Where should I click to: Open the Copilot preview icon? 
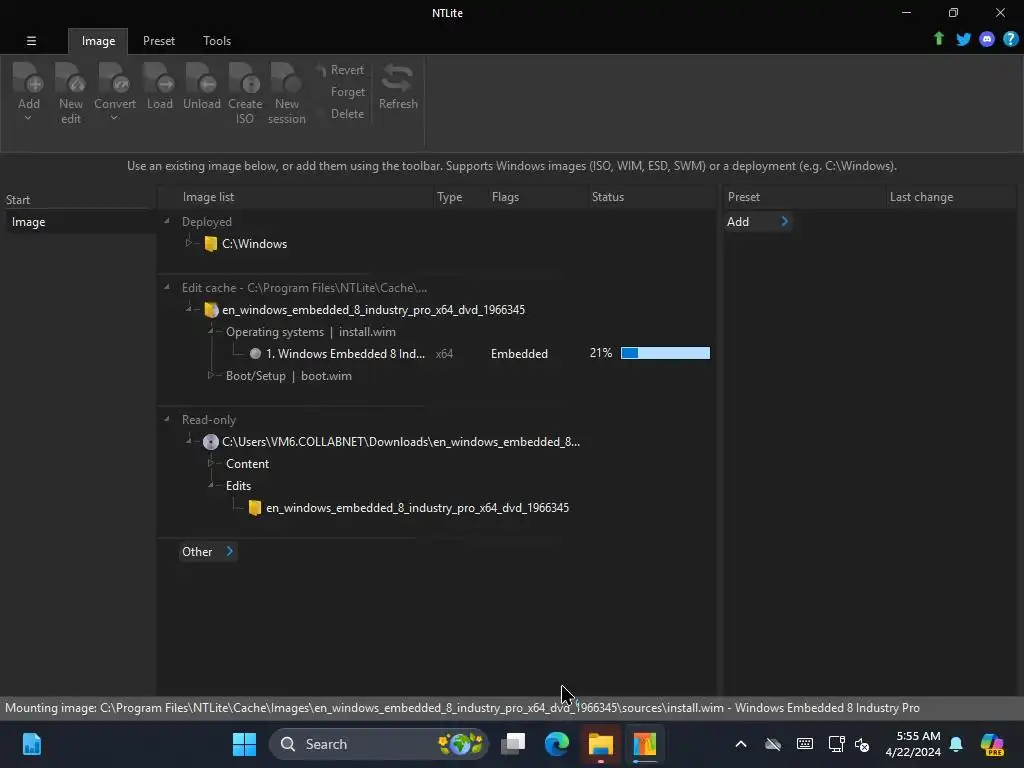tap(991, 744)
